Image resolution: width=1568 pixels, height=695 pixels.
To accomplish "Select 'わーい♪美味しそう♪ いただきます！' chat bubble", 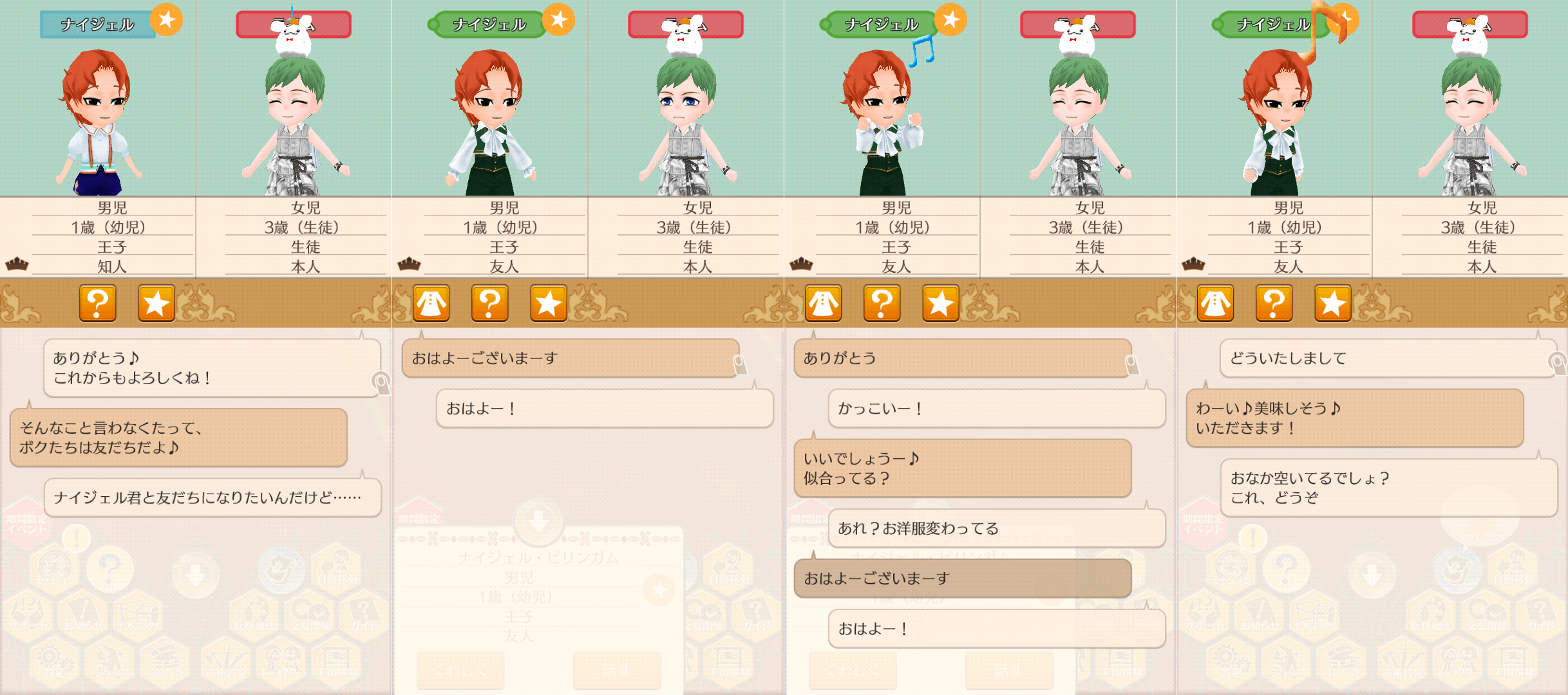I will coord(1355,418).
